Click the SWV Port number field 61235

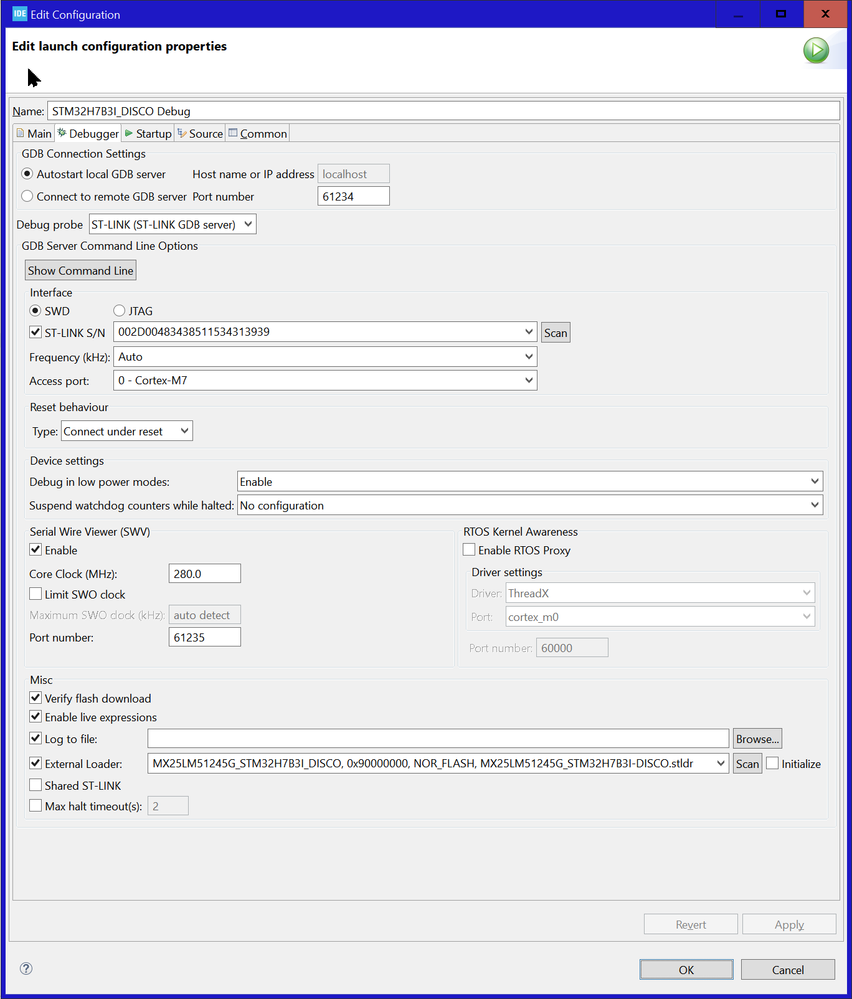click(205, 637)
